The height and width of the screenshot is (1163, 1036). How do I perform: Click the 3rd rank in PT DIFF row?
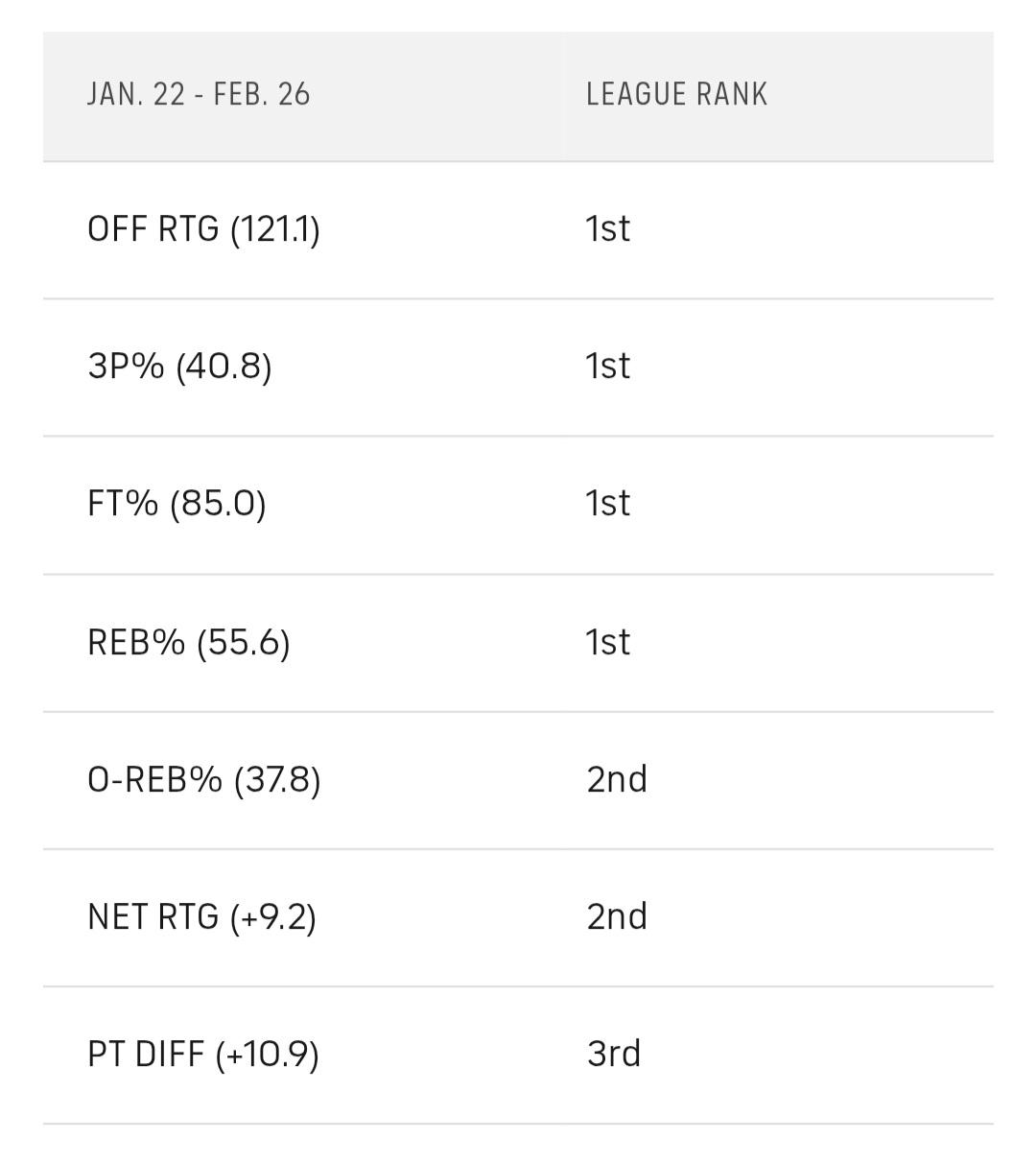point(614,1054)
